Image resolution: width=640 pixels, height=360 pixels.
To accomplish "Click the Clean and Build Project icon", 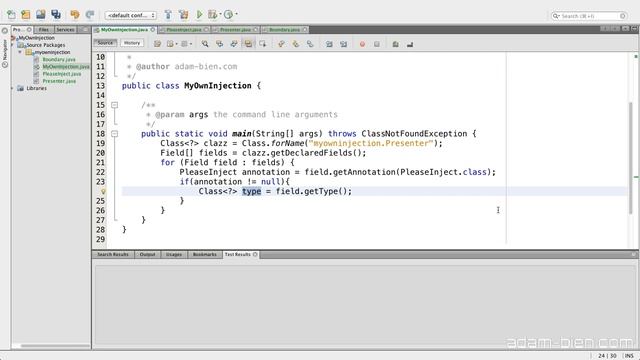I will 184,15.
